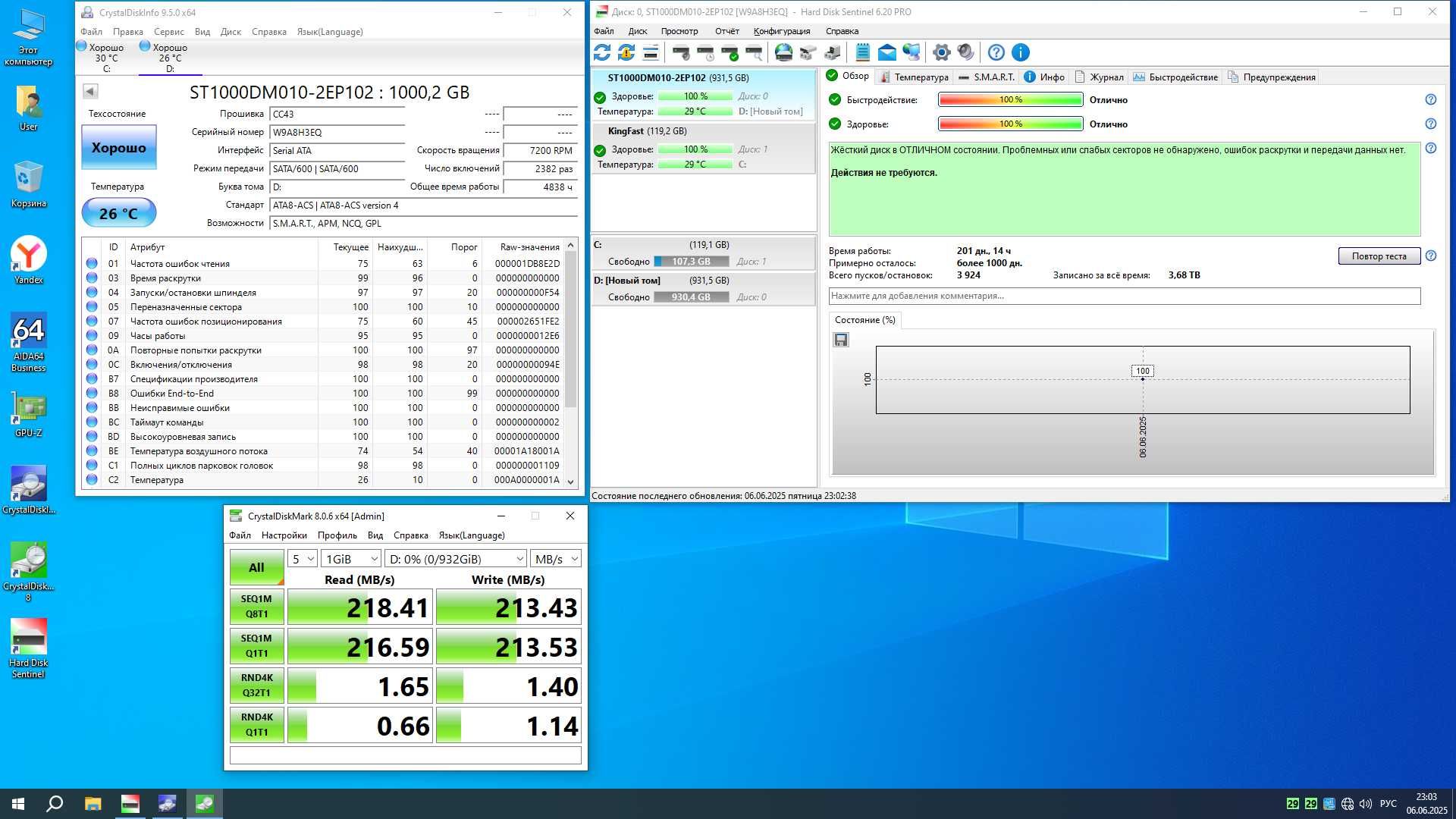1456x819 pixels.
Task: Open File Explorer from the taskbar
Action: tap(93, 804)
